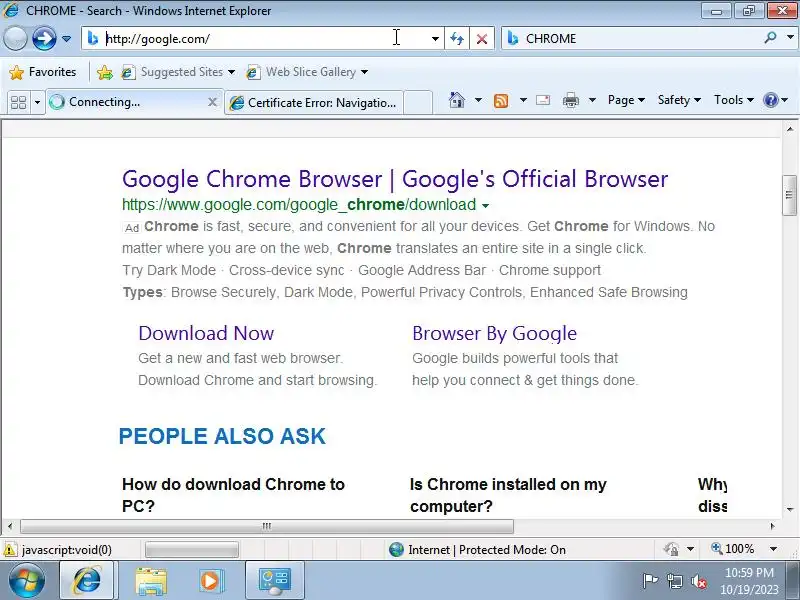This screenshot has height=600, width=800.
Task: Click the network connection tray icon
Action: click(x=674, y=581)
